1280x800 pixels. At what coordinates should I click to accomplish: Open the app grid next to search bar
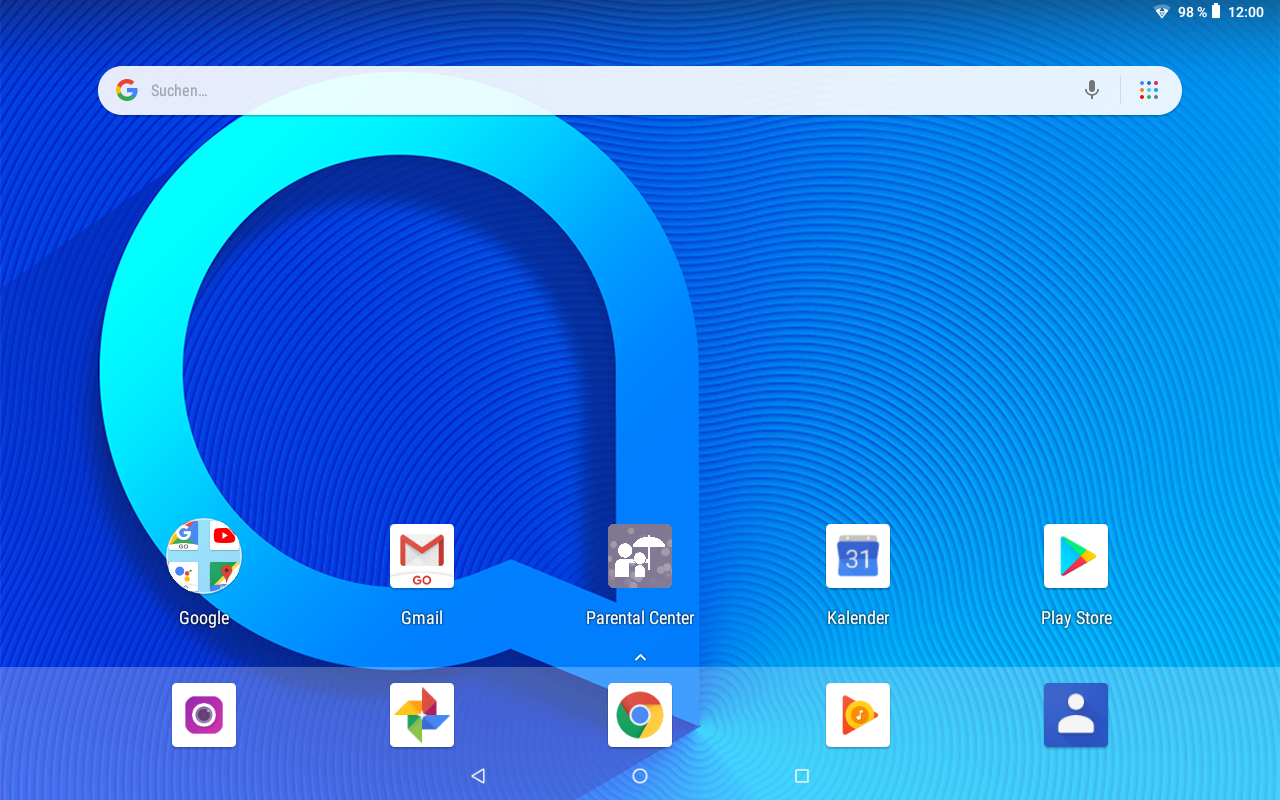tap(1148, 90)
